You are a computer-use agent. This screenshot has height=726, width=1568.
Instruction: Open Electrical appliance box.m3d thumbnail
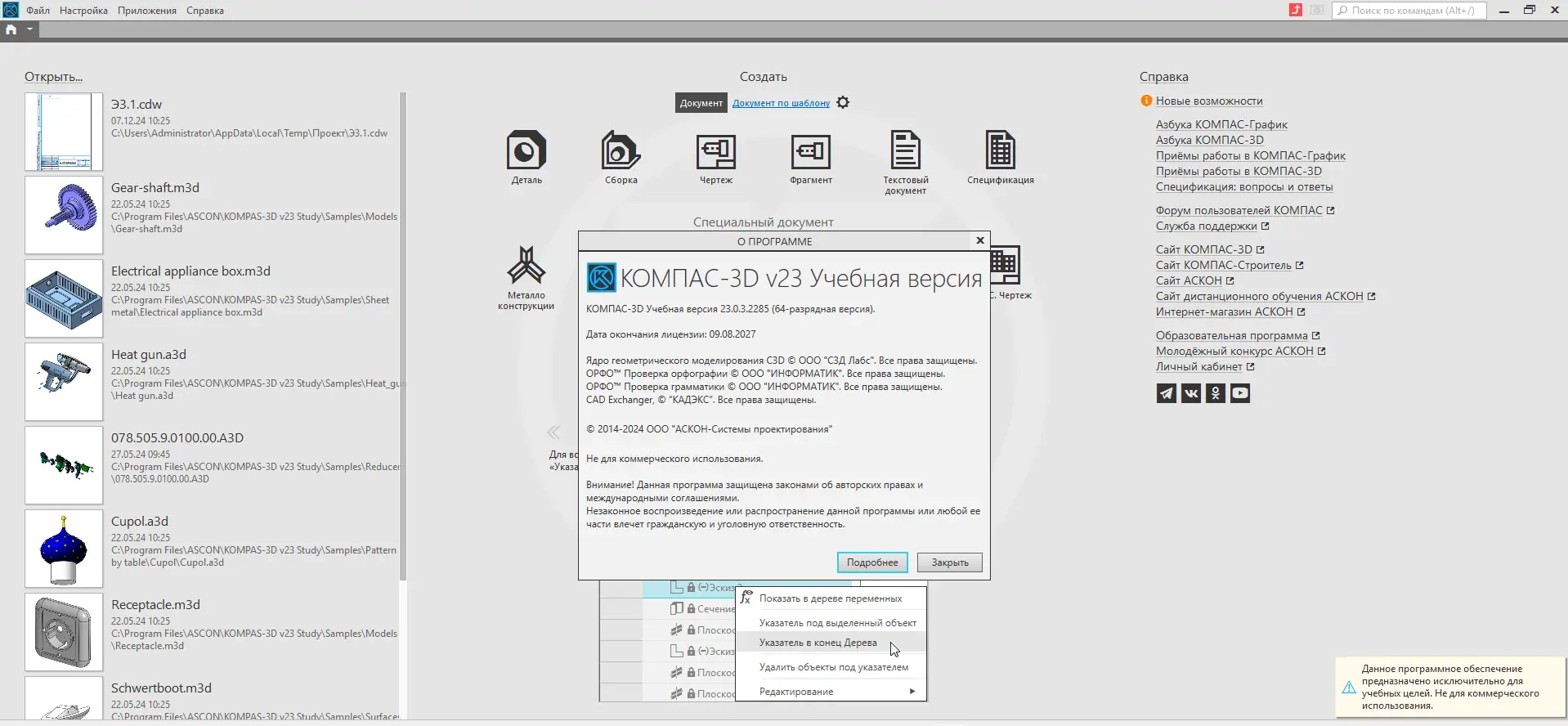click(x=64, y=298)
